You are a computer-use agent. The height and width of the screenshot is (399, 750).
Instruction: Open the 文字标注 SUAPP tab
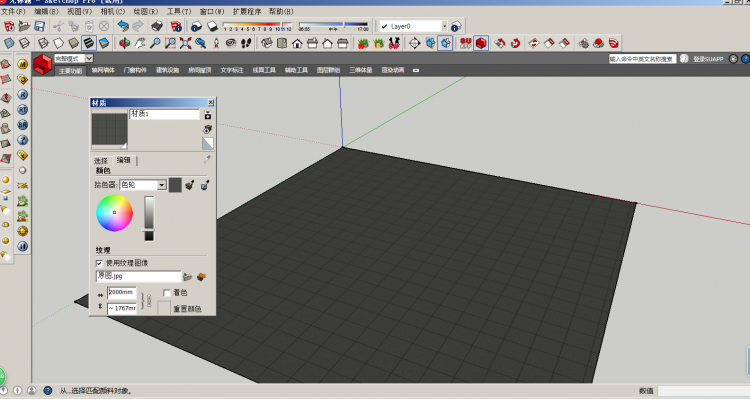tap(232, 70)
